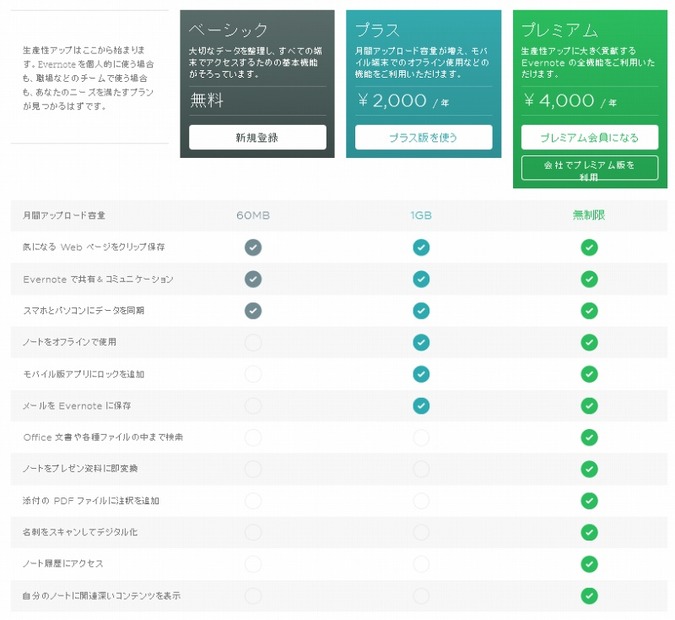This screenshot has height=620, width=675.
Task: Click the Evernote で共有 & コミュニケーション label
Action: [x=98, y=279]
